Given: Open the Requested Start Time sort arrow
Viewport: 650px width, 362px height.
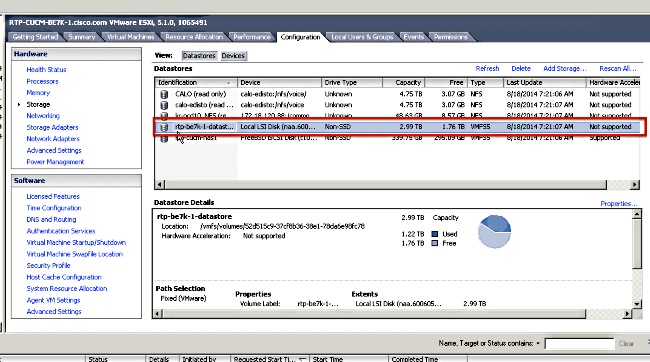Looking at the screenshot, I should 302,359.
